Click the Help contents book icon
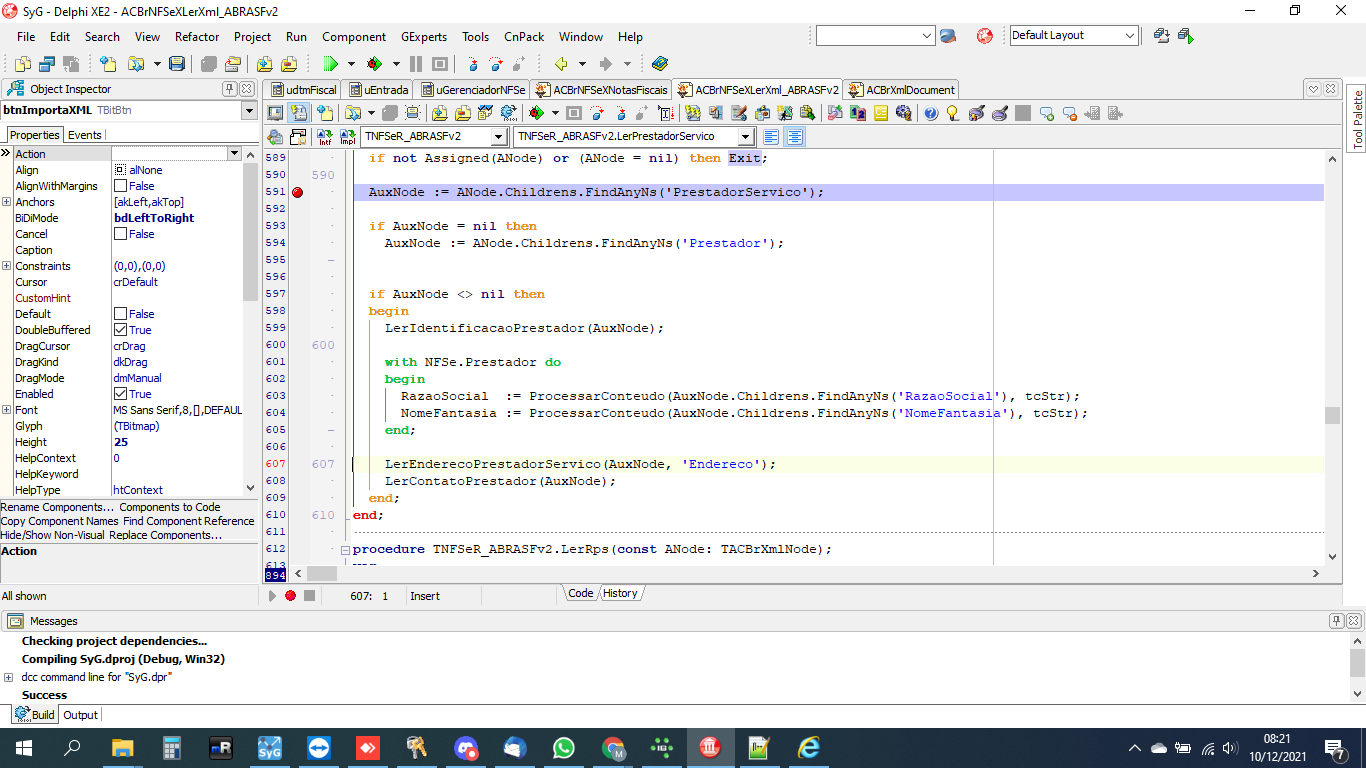Screen dimensions: 1366x768 coord(660,64)
